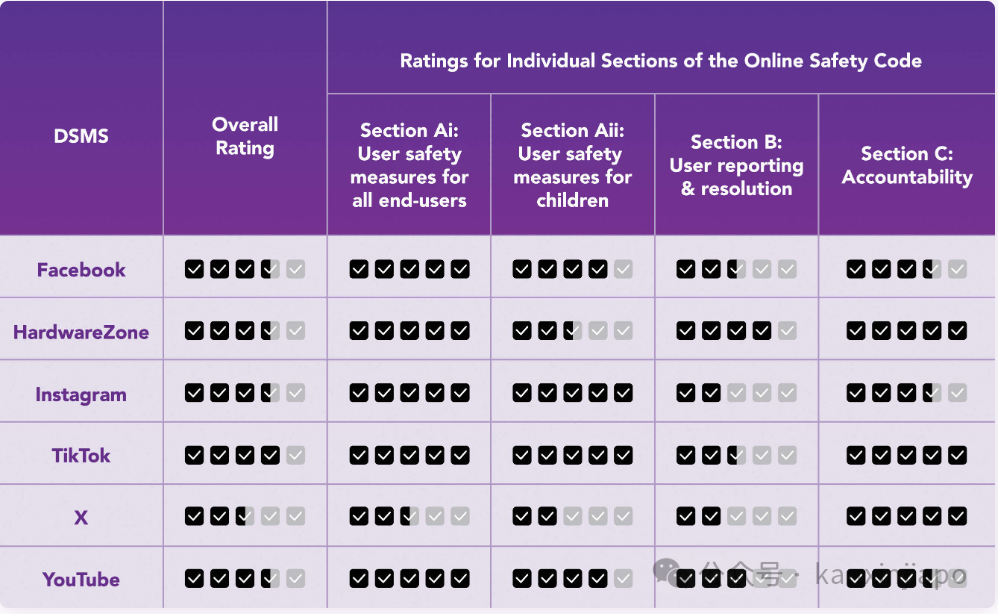
Task: Click the grey last checkbox in HardwareZone's Section B
Action: tap(787, 330)
